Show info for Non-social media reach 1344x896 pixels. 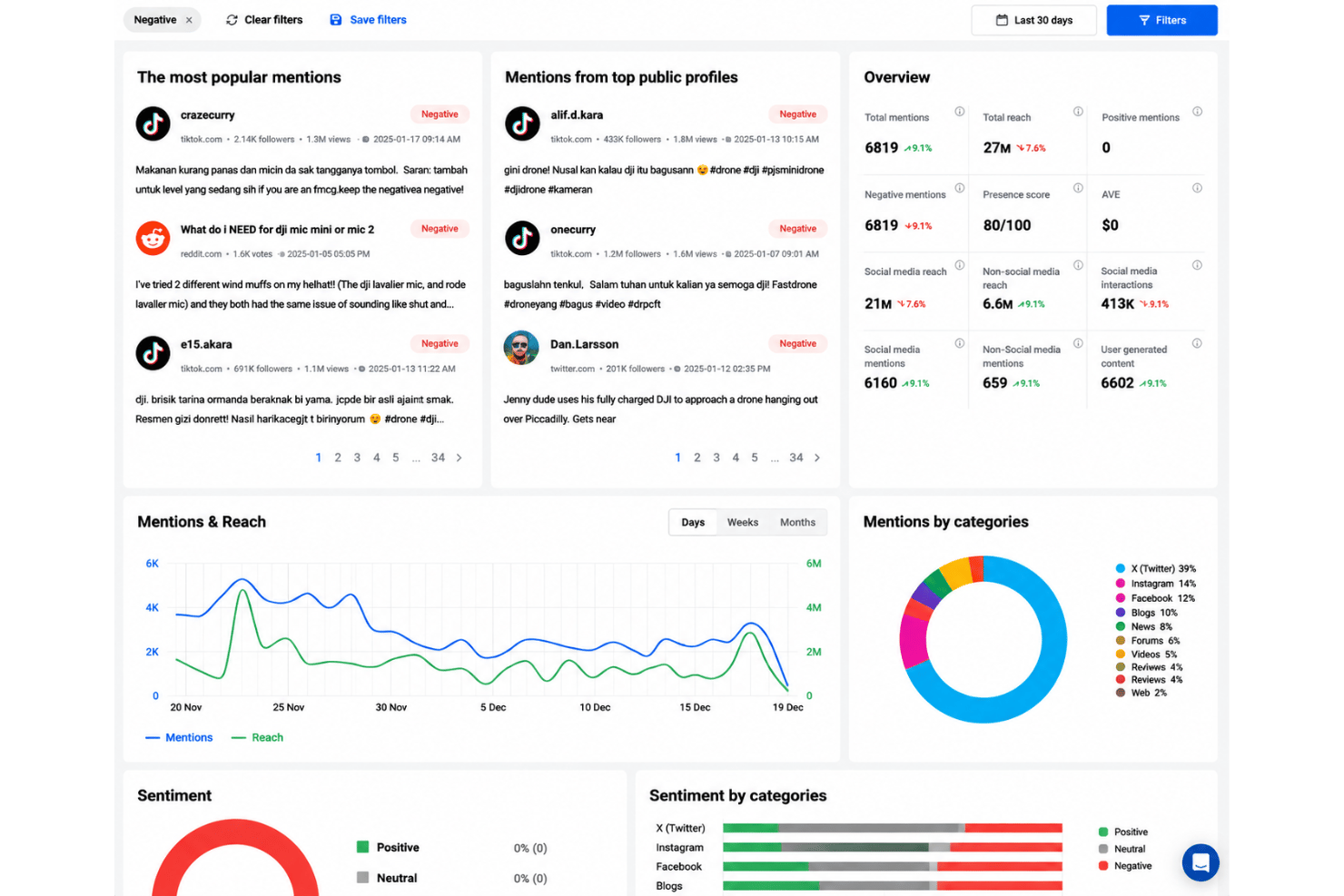coord(1078,265)
